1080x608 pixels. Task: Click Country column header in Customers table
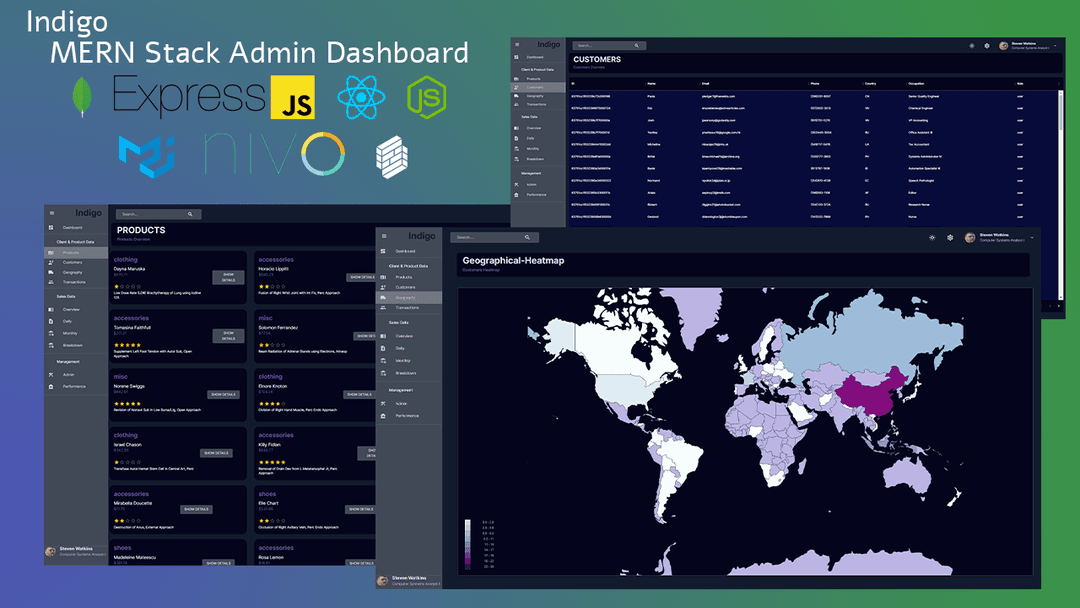click(871, 83)
